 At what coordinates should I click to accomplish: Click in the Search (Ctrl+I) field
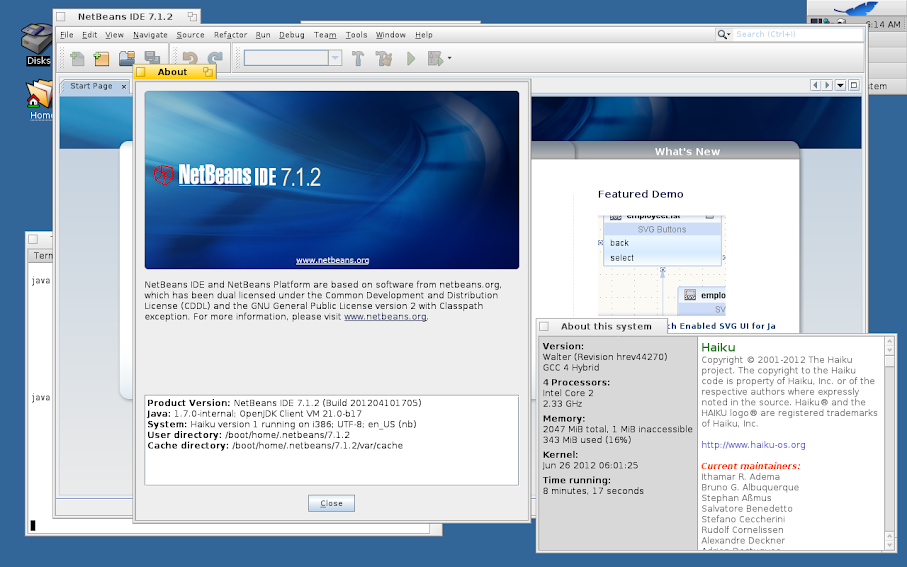pyautogui.click(x=798, y=35)
